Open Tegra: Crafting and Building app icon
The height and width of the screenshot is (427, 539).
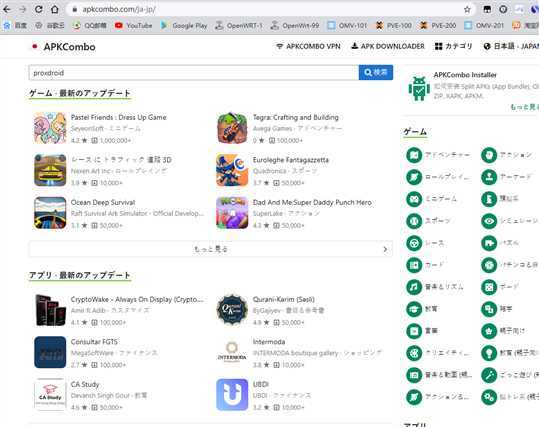[232, 128]
